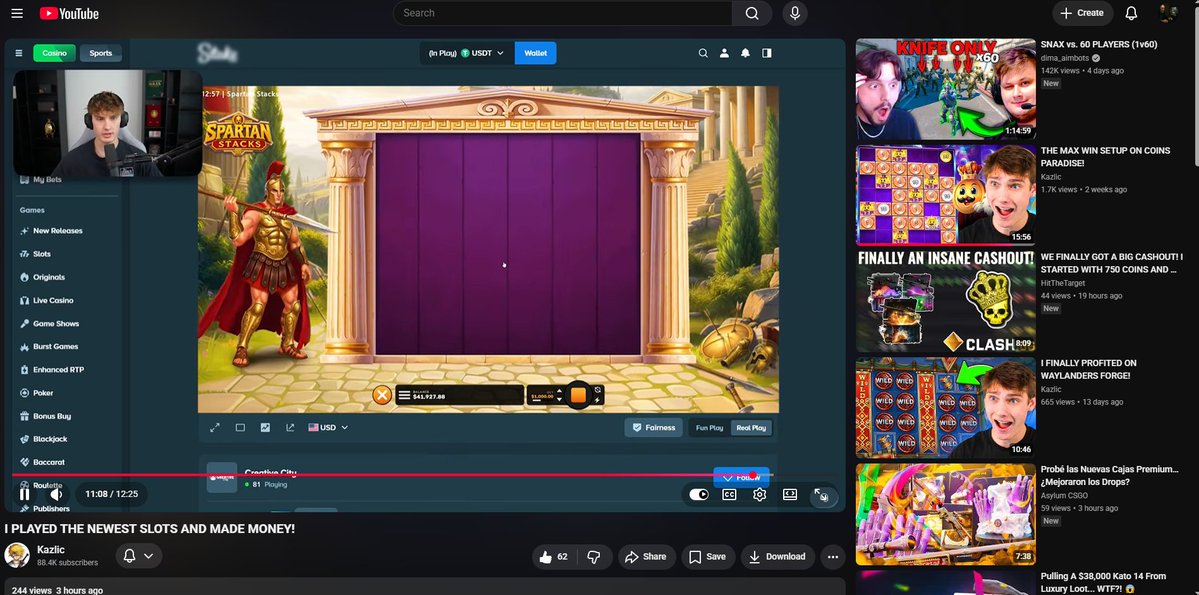Open Kazlic channel name link
The image size is (1199, 595).
[x=51, y=550]
